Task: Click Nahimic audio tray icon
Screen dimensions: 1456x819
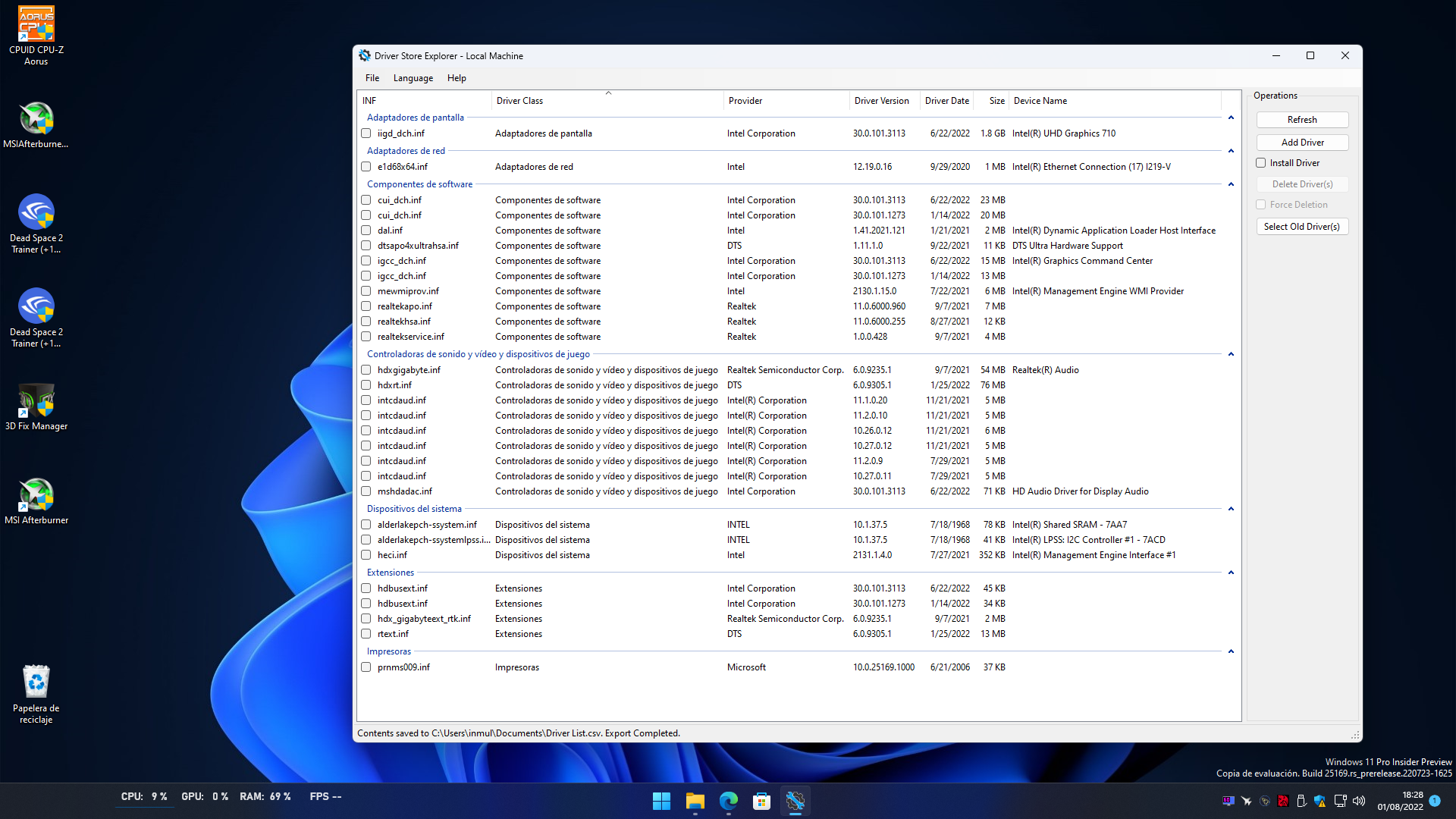Action: pos(1265,801)
